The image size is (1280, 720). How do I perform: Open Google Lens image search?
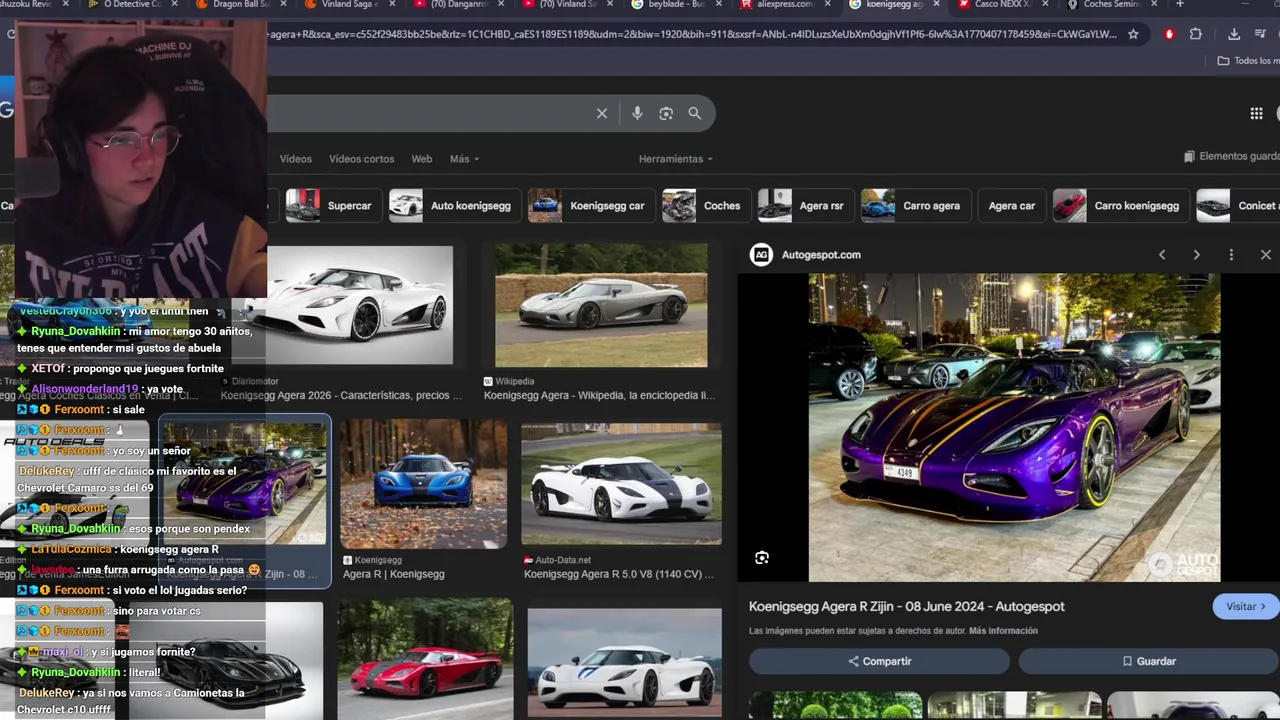click(x=666, y=113)
